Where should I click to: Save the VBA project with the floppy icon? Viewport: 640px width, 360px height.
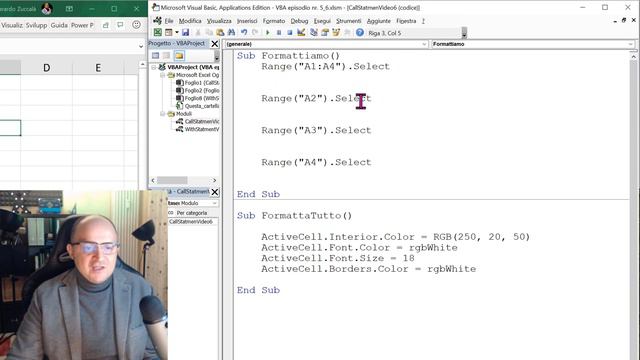click(186, 33)
